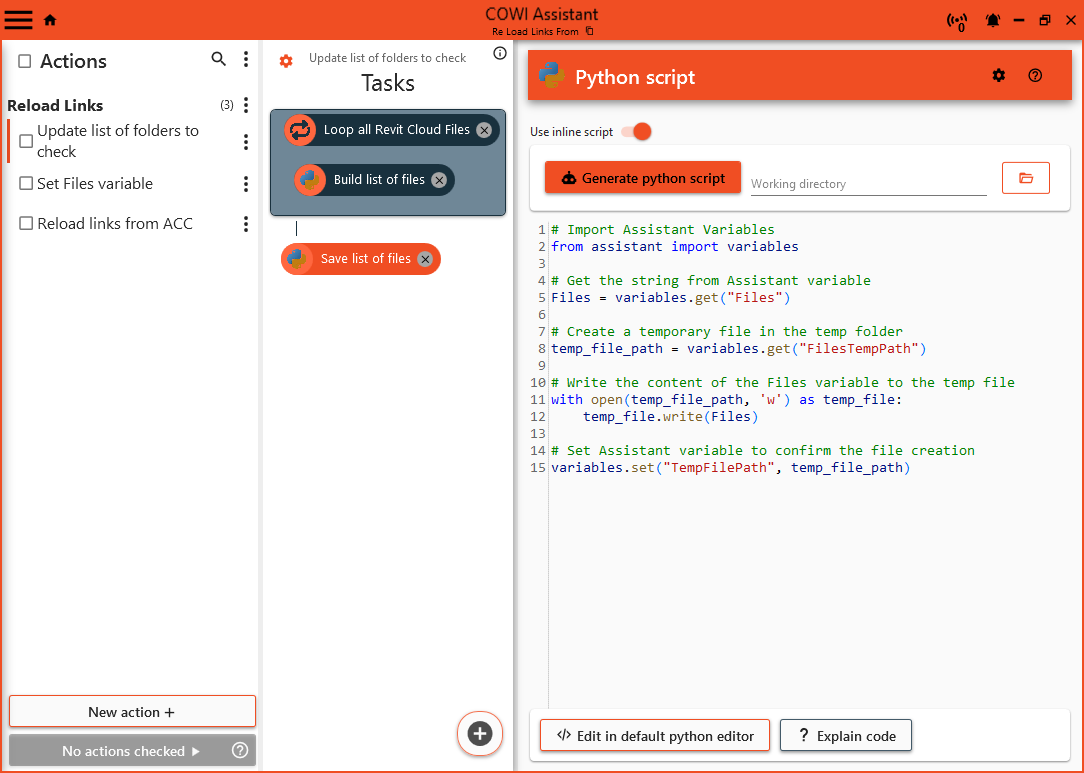Screen dimensions: 1084x773
Task: Check the Reload links from ACC action
Action: pos(27,224)
